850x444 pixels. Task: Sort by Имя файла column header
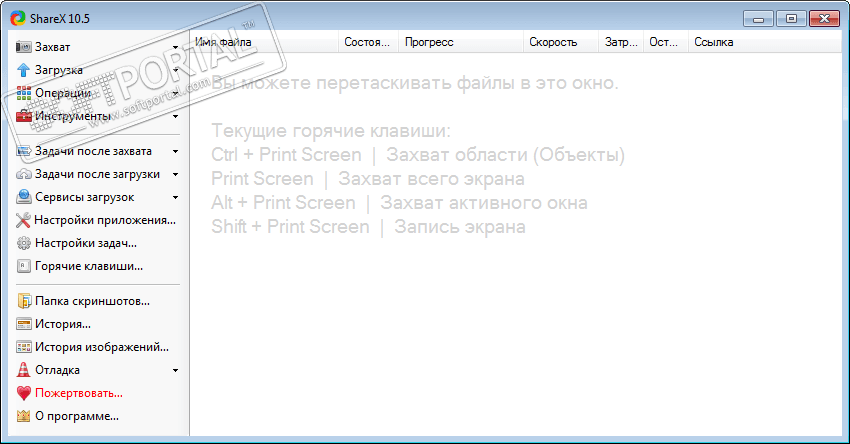pos(264,42)
